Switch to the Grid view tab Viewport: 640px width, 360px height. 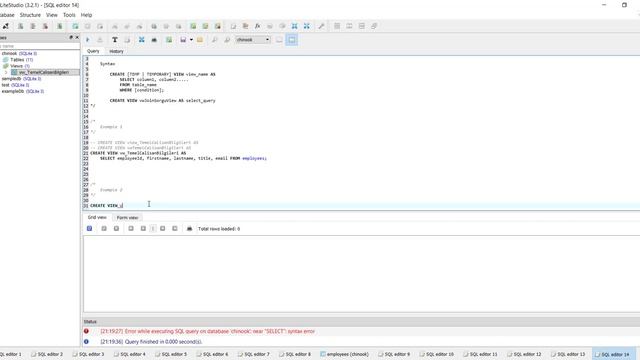(x=97, y=218)
